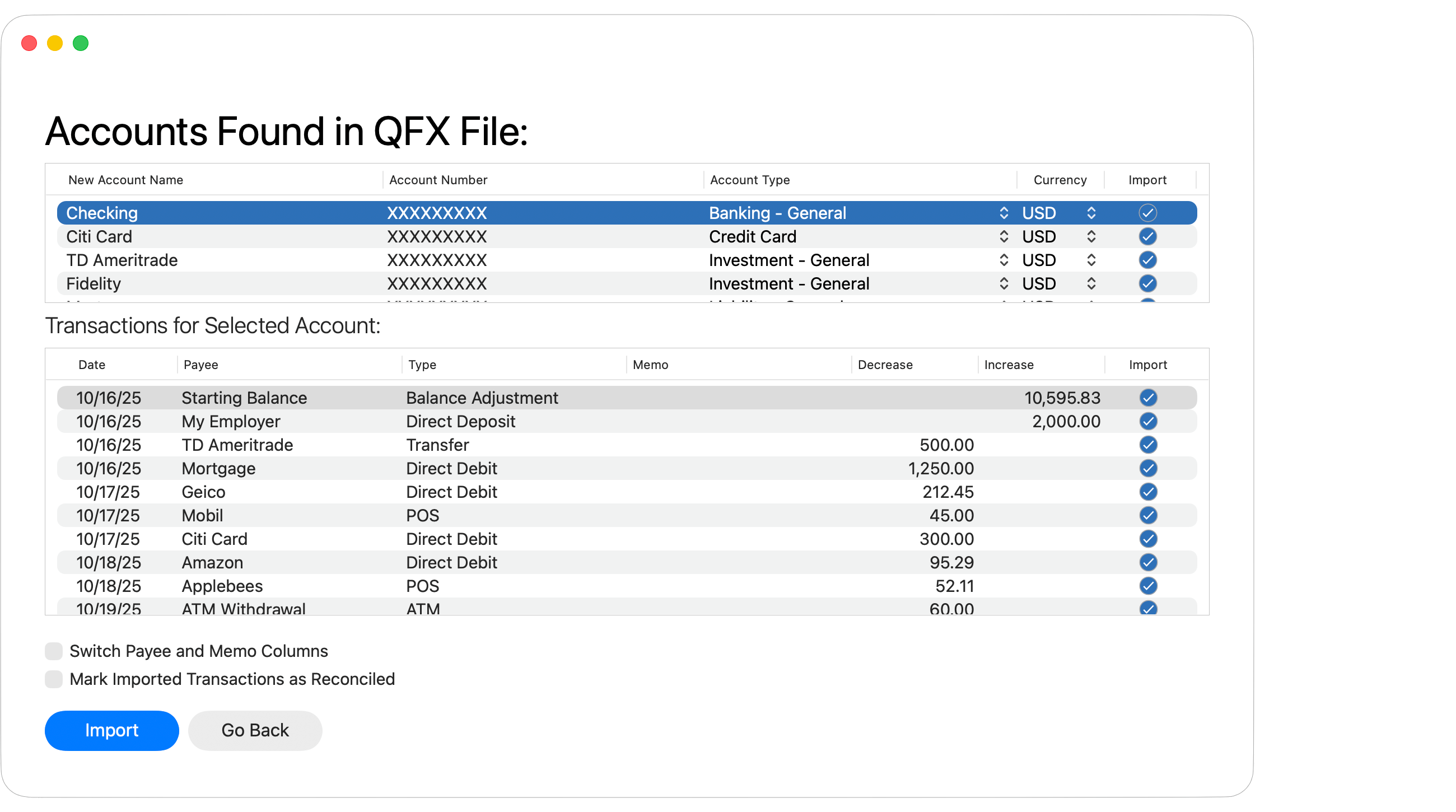Open the Account Type dropdown for Checking
The width and height of the screenshot is (1456, 812).
click(1005, 213)
